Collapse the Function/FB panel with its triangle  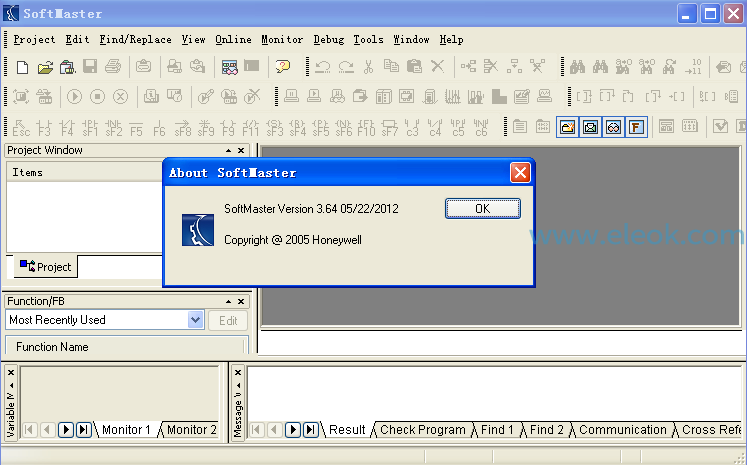point(228,302)
